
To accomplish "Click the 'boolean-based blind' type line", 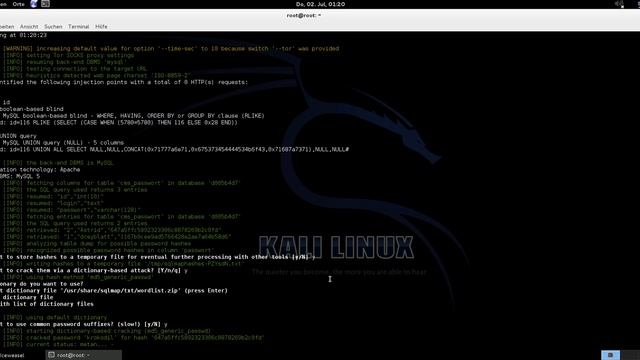I will pyautogui.click(x=32, y=109).
